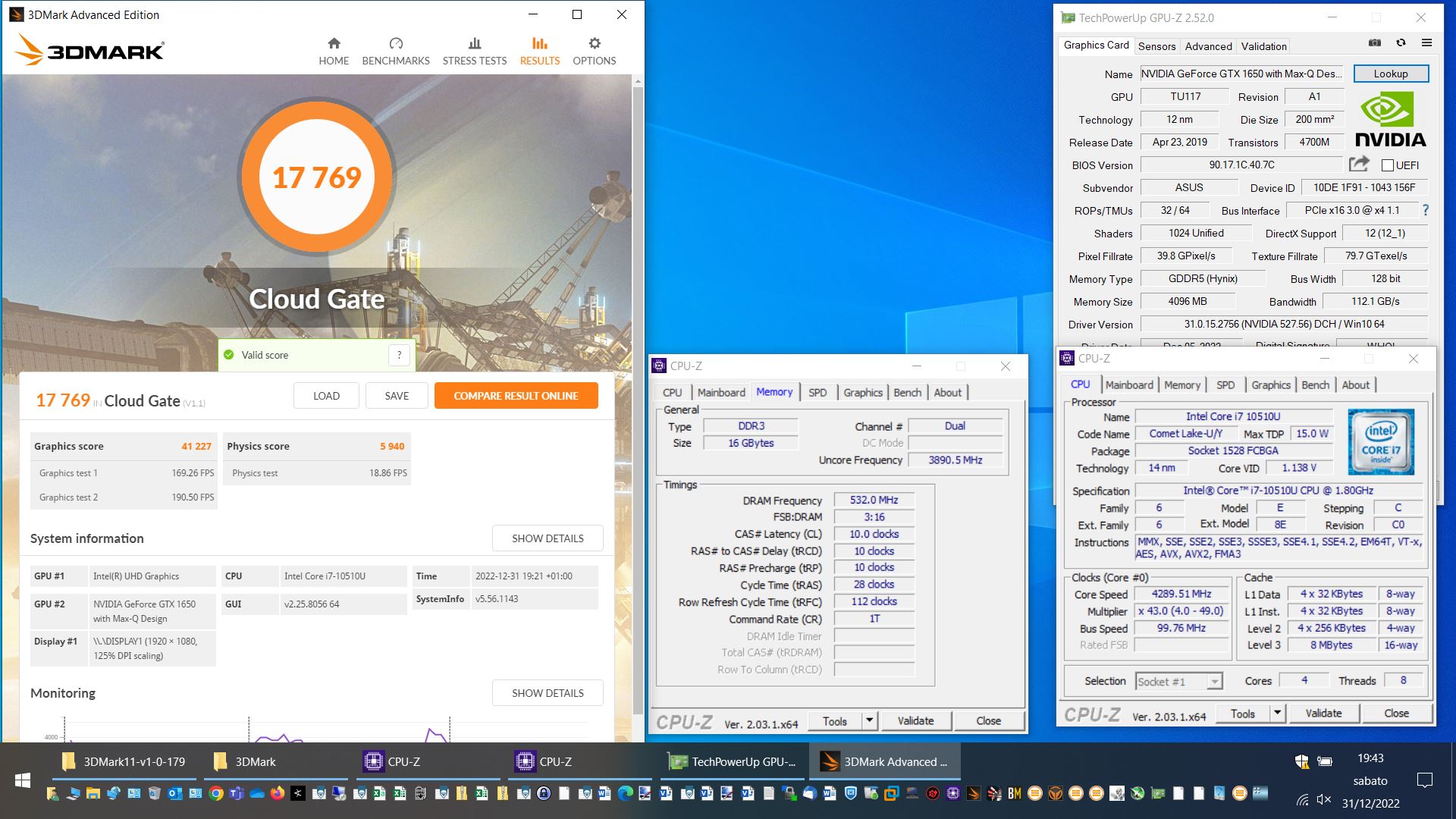
Task: Toggle the UEFI checkbox in GPU-Z
Action: pyautogui.click(x=1388, y=165)
